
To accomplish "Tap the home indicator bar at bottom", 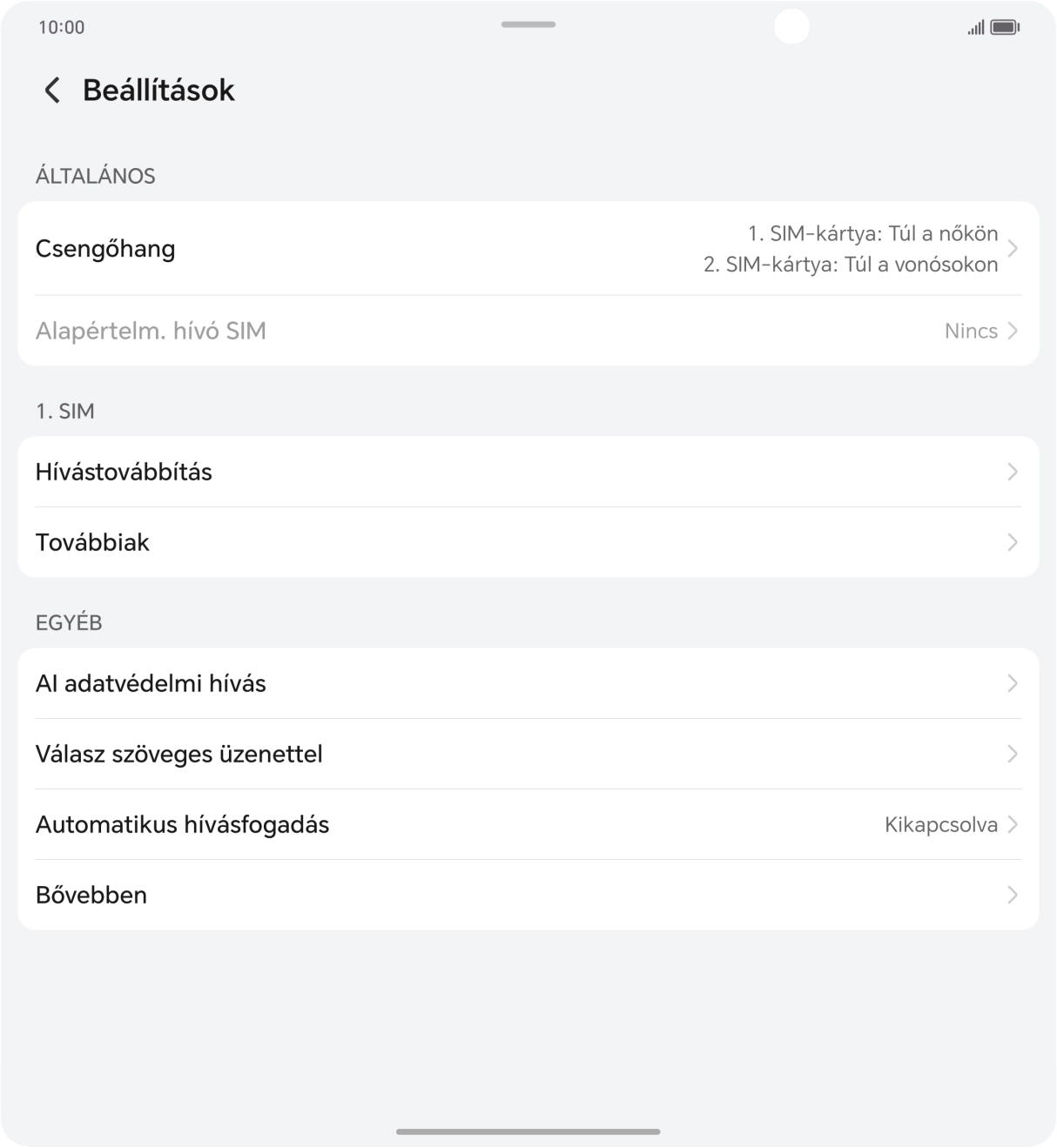I will [x=528, y=1131].
